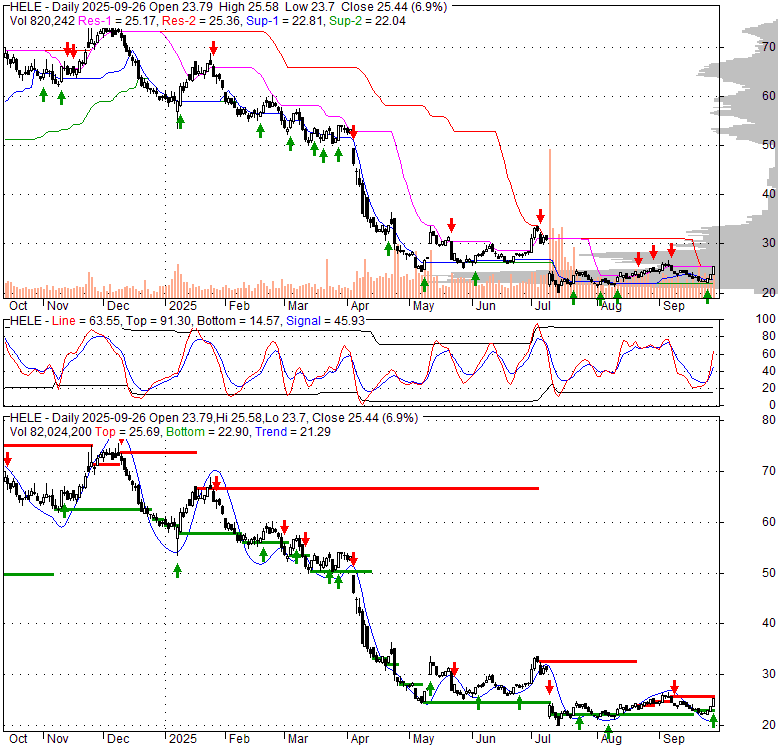
Task: Click red sell arrow above July peak, top chart
Action: [x=541, y=216]
